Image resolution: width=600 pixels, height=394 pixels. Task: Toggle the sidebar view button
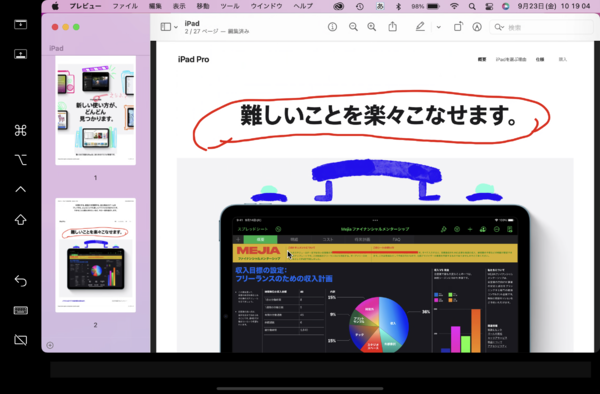tap(166, 27)
